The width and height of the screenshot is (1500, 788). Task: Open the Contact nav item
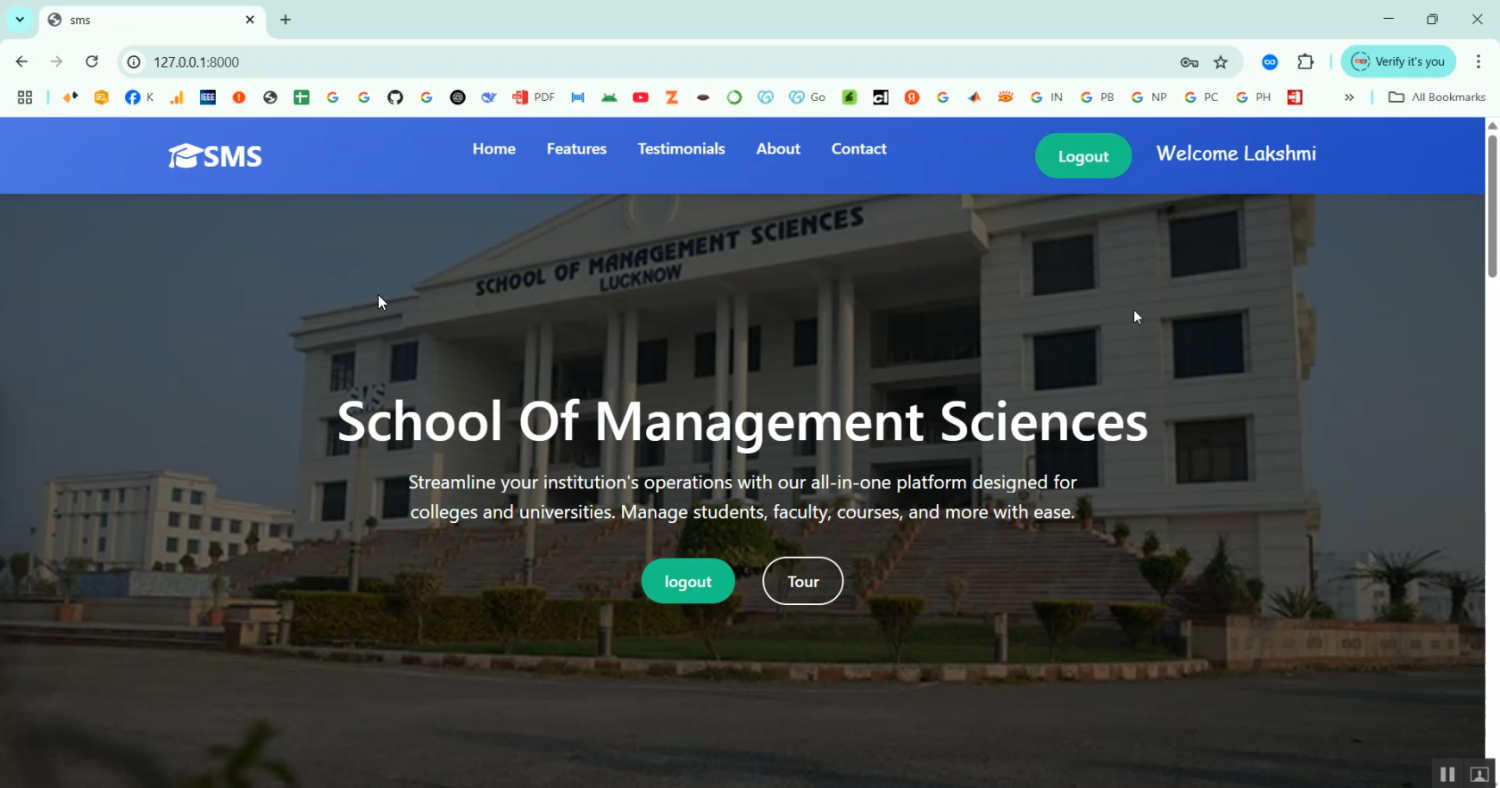coord(859,149)
